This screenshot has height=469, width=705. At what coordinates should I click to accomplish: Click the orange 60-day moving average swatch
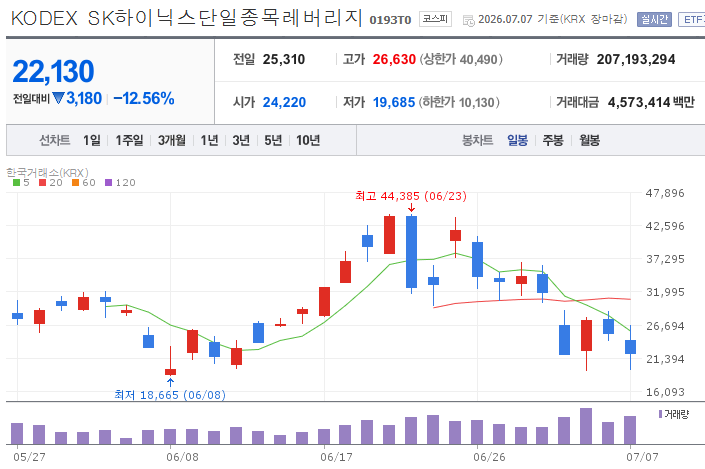76,183
